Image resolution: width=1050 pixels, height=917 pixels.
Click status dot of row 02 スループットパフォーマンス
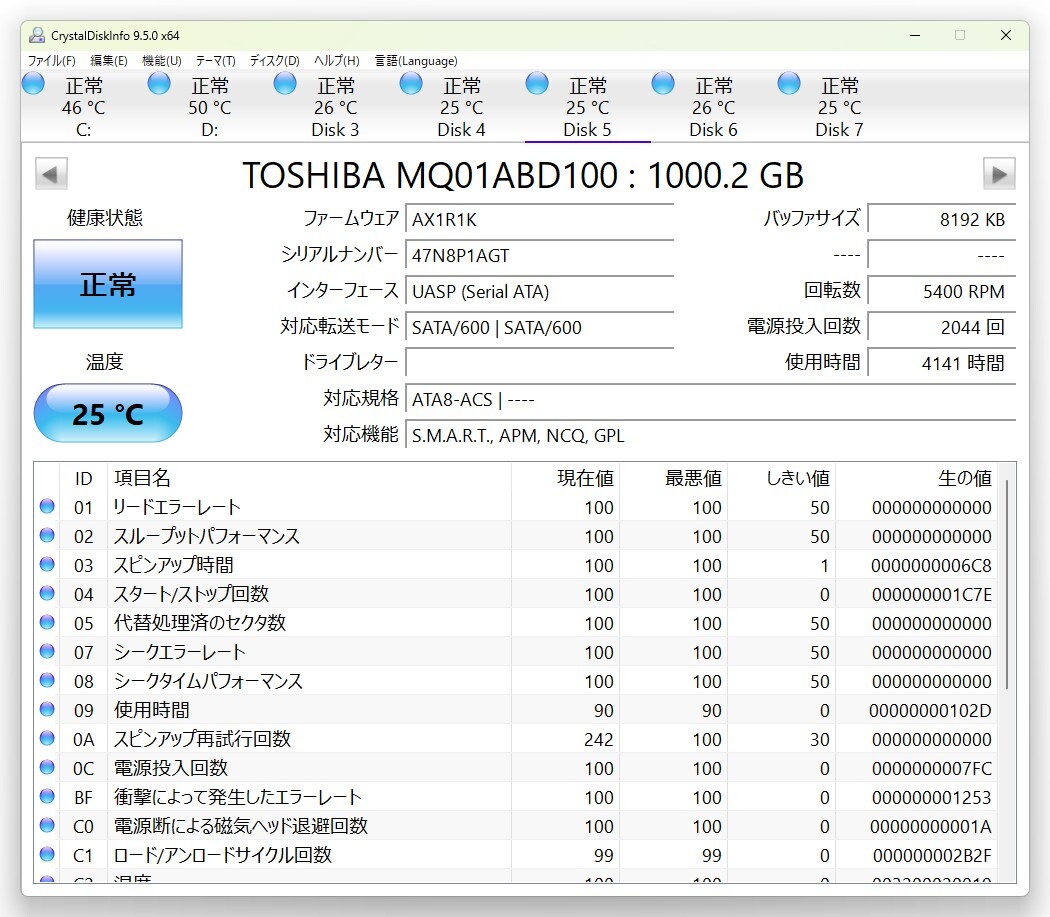point(47,535)
